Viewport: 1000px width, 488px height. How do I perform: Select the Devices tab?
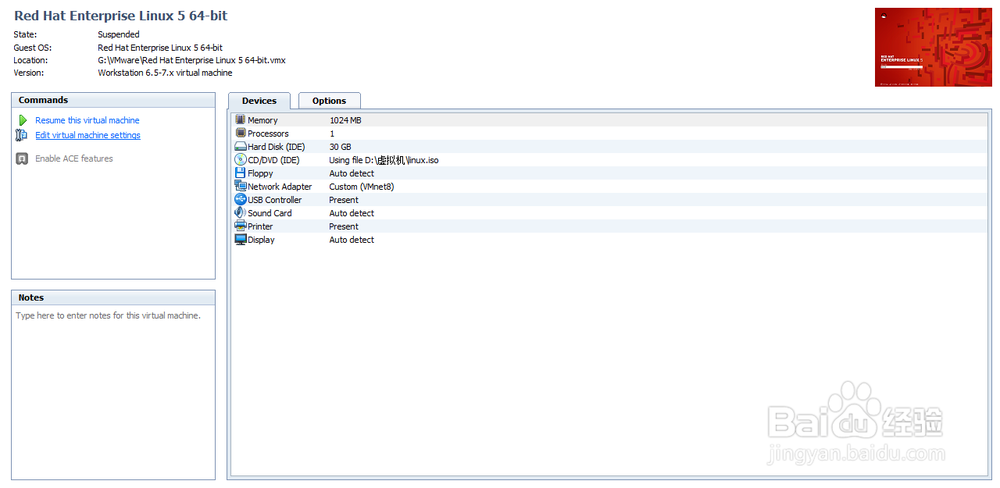[259, 101]
